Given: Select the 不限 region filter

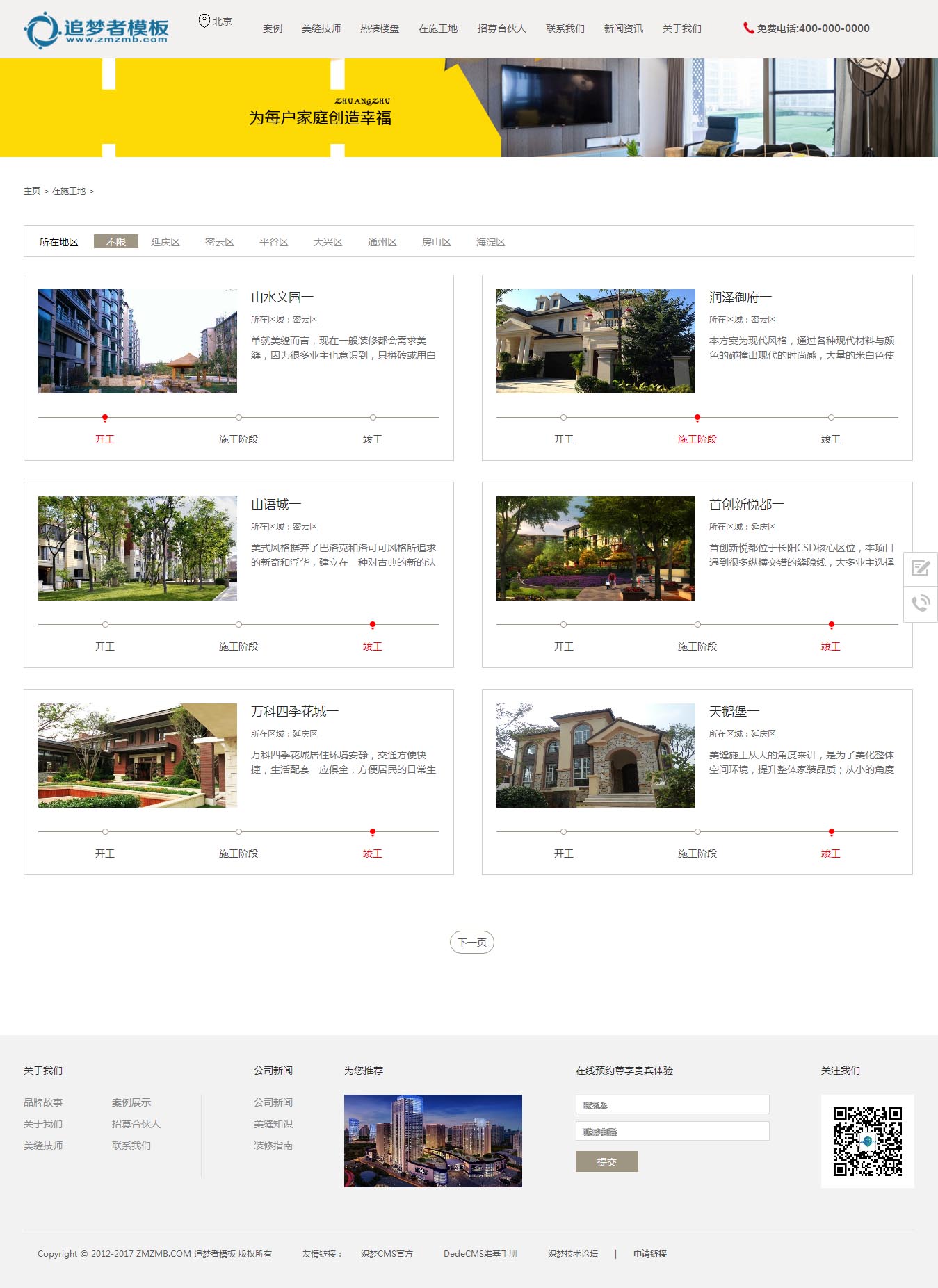Looking at the screenshot, I should pos(116,241).
